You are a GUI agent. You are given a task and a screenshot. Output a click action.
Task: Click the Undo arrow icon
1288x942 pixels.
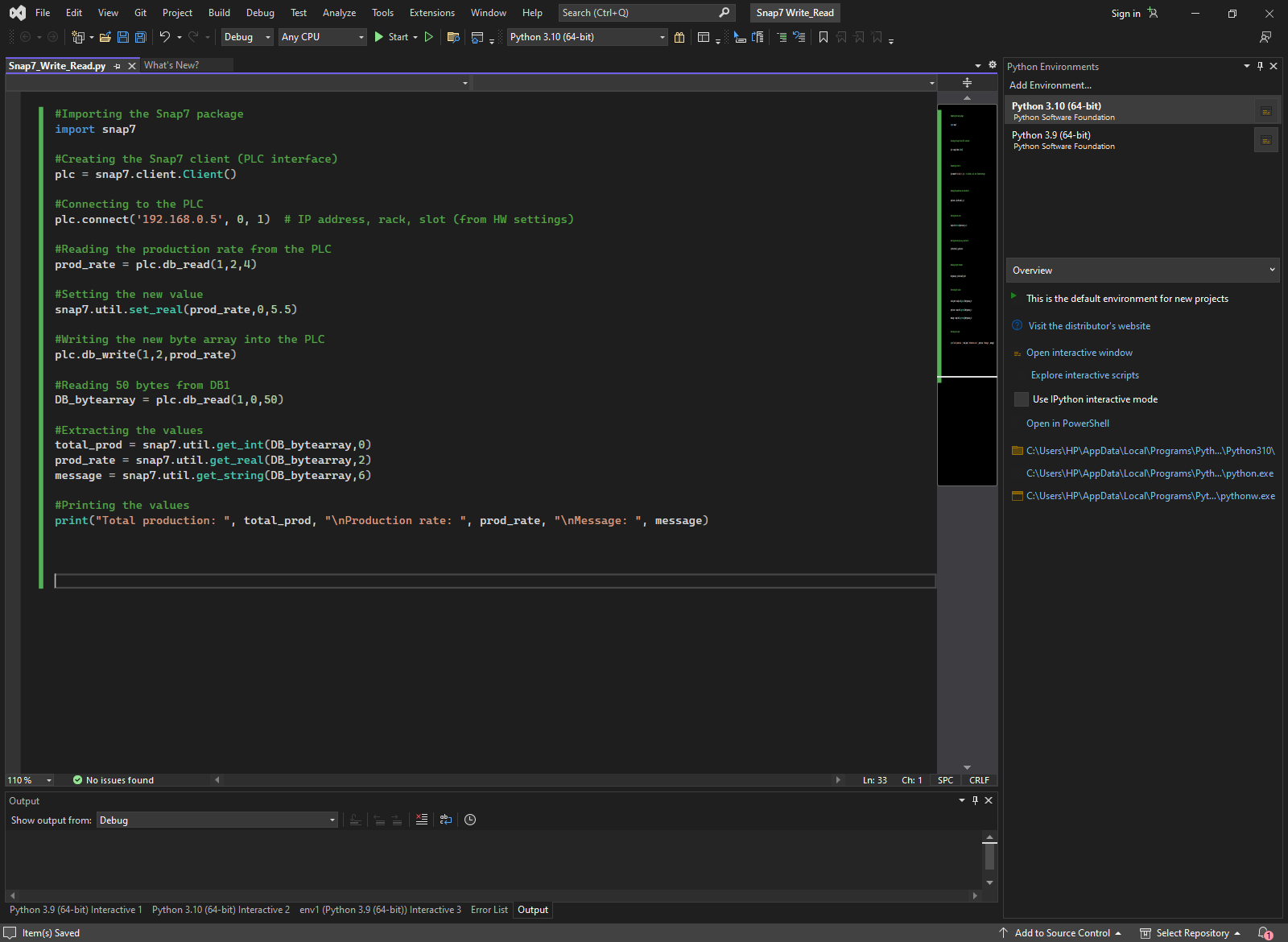(x=165, y=37)
